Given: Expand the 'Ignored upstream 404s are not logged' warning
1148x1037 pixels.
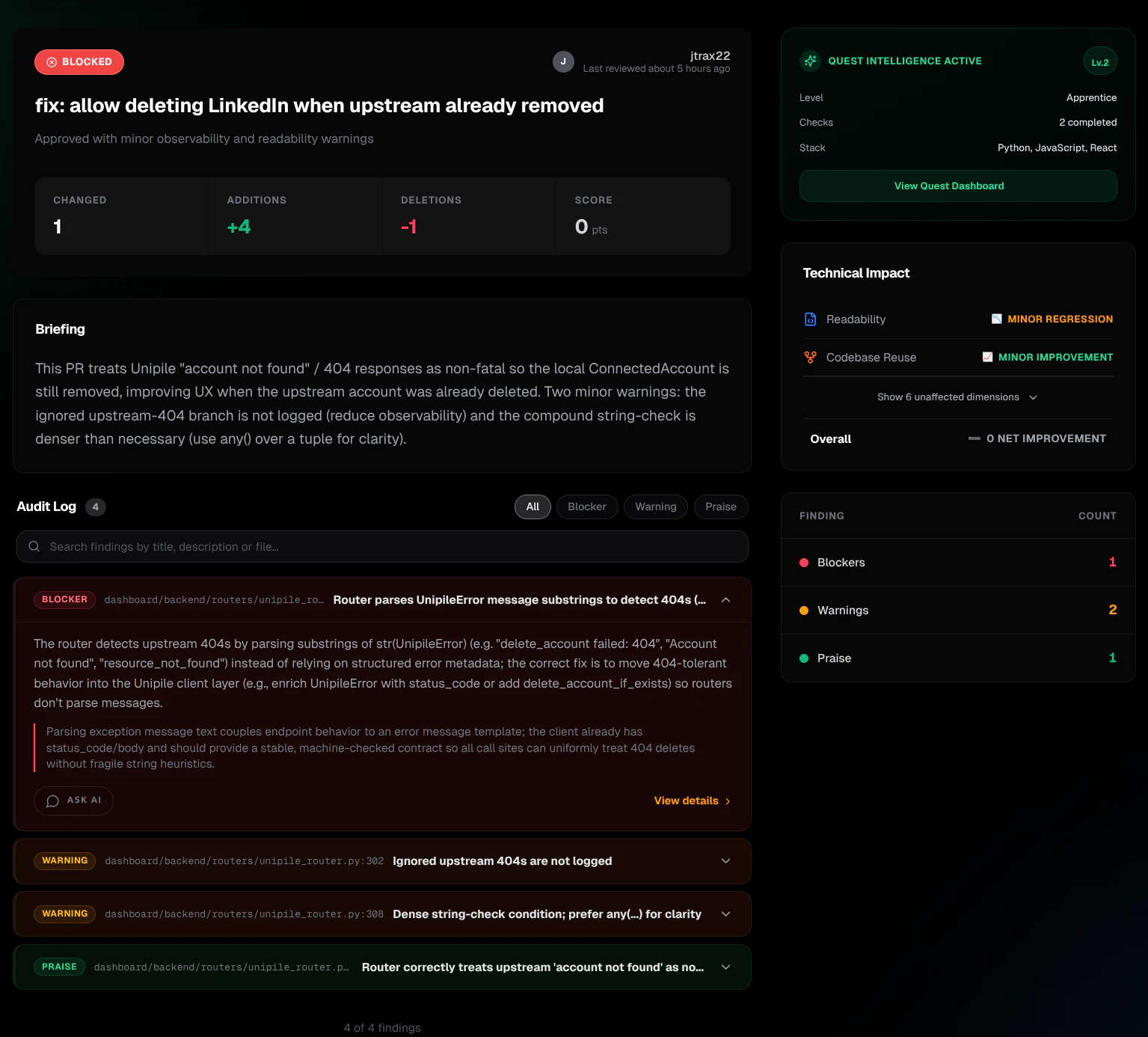Looking at the screenshot, I should 725,861.
